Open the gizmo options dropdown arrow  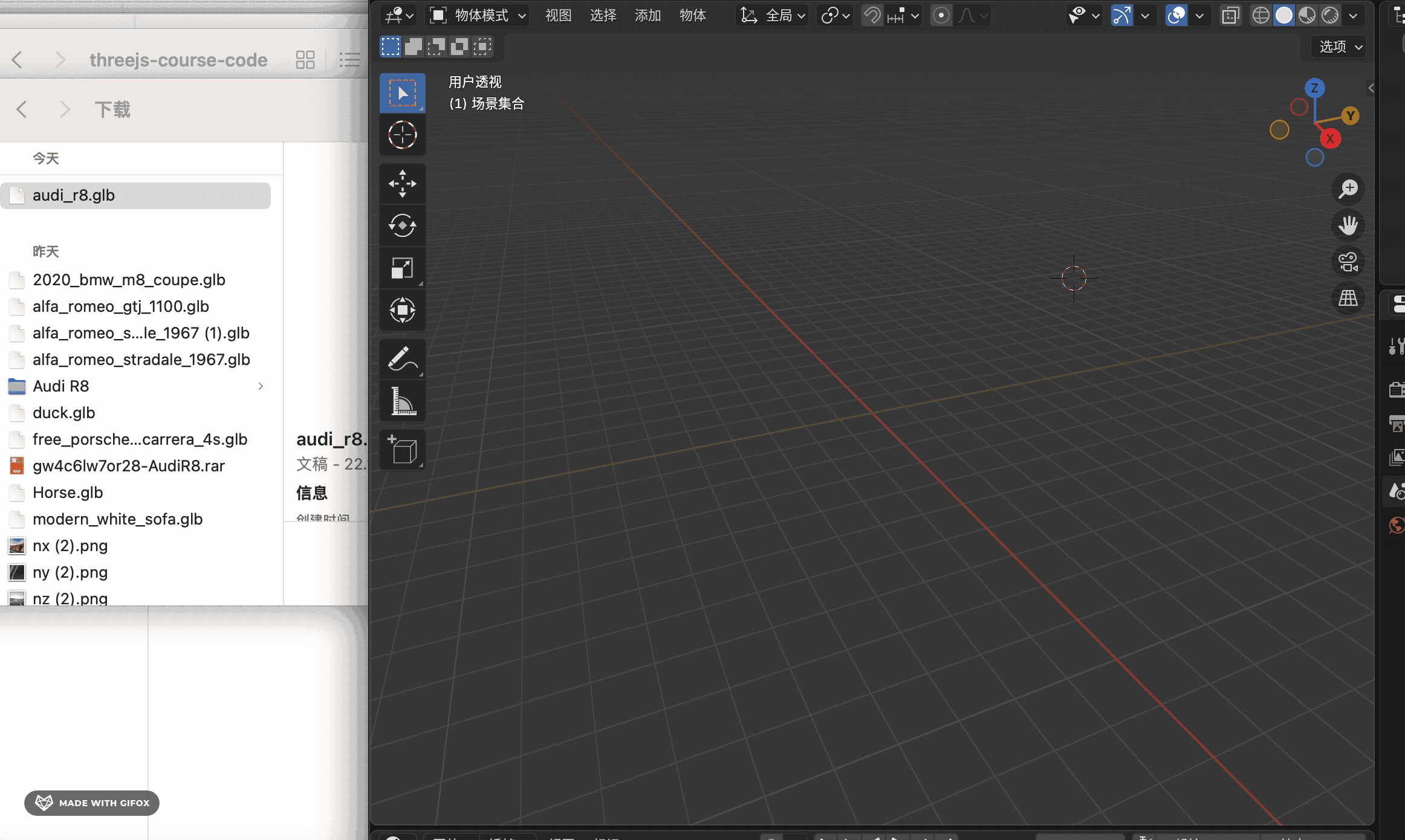click(1144, 15)
